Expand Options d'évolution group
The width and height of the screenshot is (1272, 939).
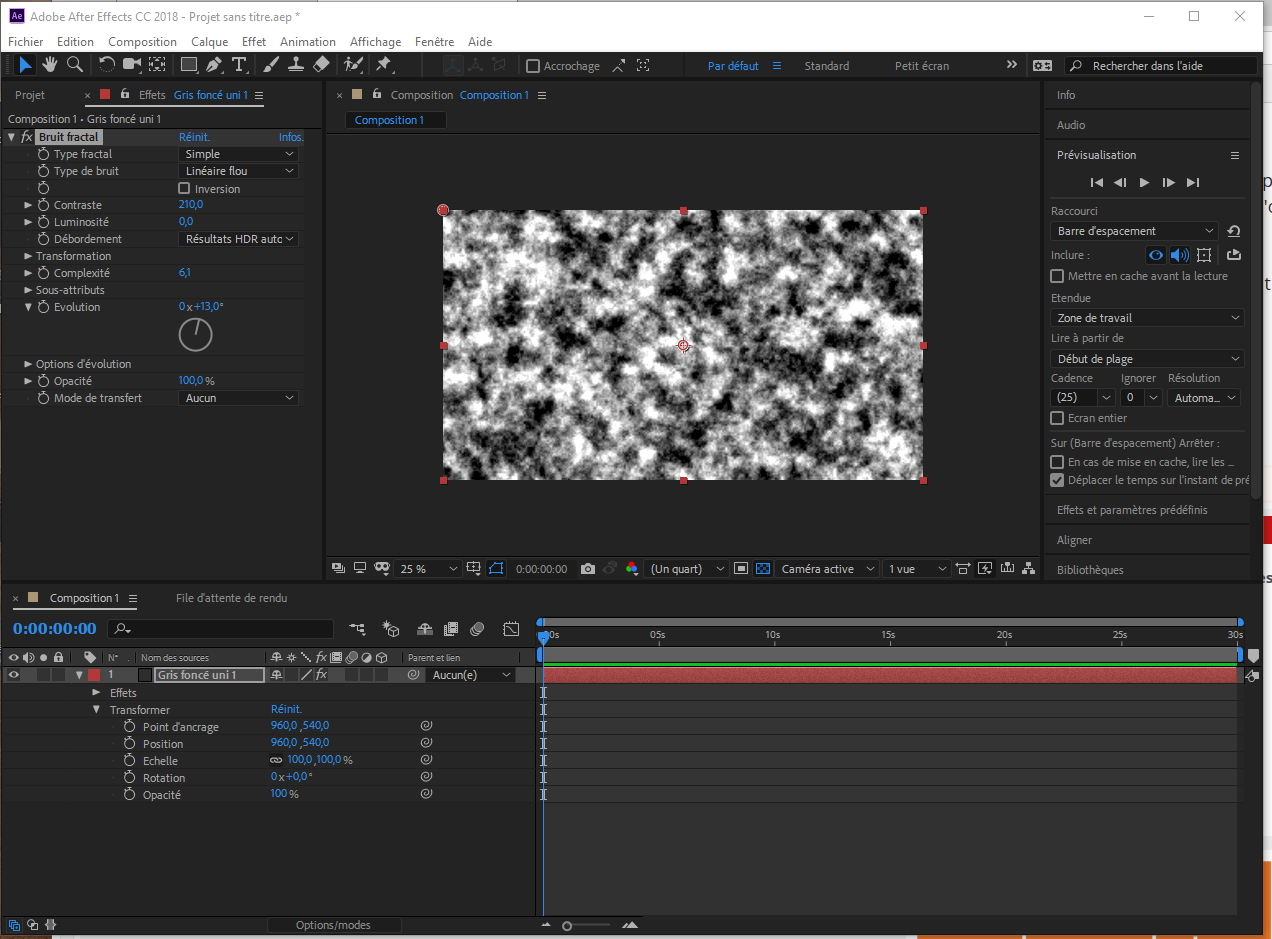click(x=28, y=364)
